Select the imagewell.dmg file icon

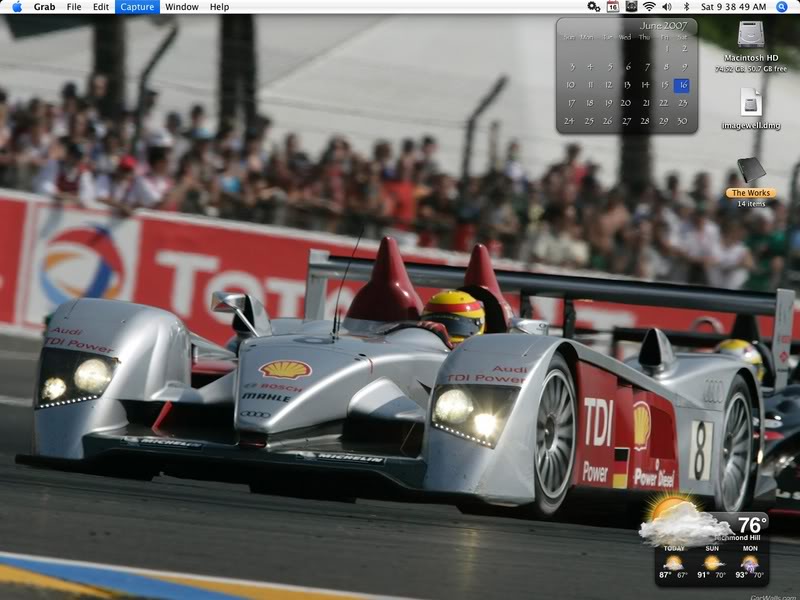[x=751, y=103]
